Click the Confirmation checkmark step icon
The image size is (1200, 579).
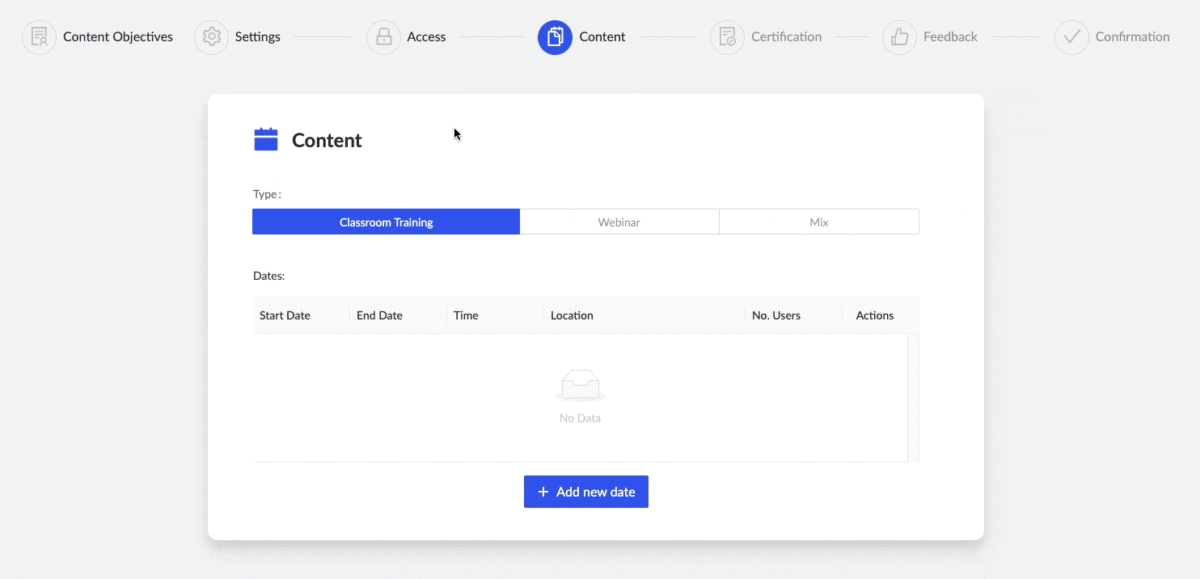(1070, 36)
